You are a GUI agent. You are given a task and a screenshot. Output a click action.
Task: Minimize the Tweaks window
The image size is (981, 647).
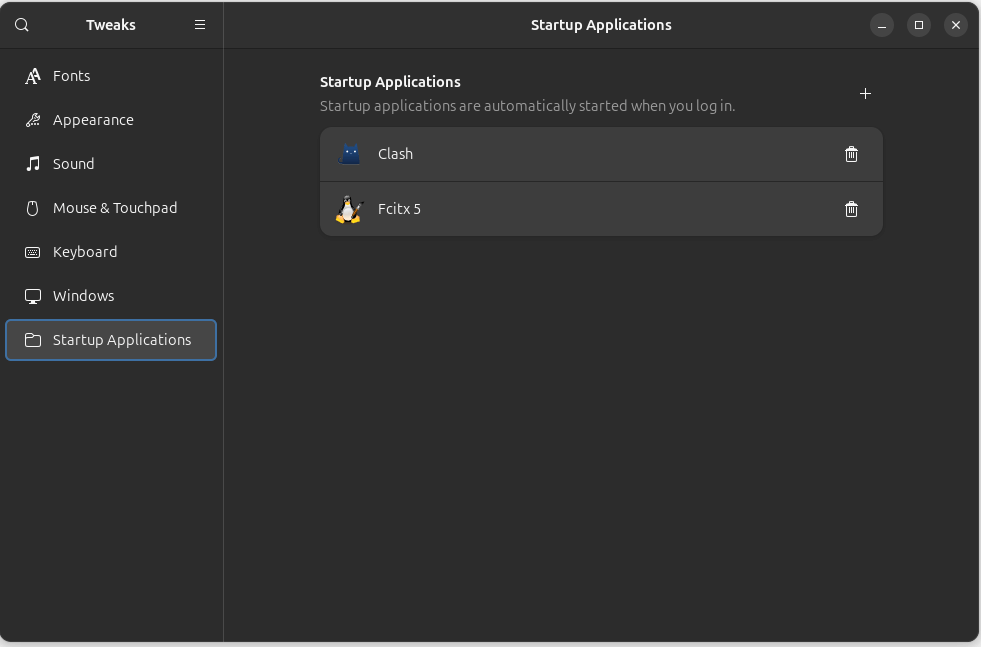click(x=881, y=25)
